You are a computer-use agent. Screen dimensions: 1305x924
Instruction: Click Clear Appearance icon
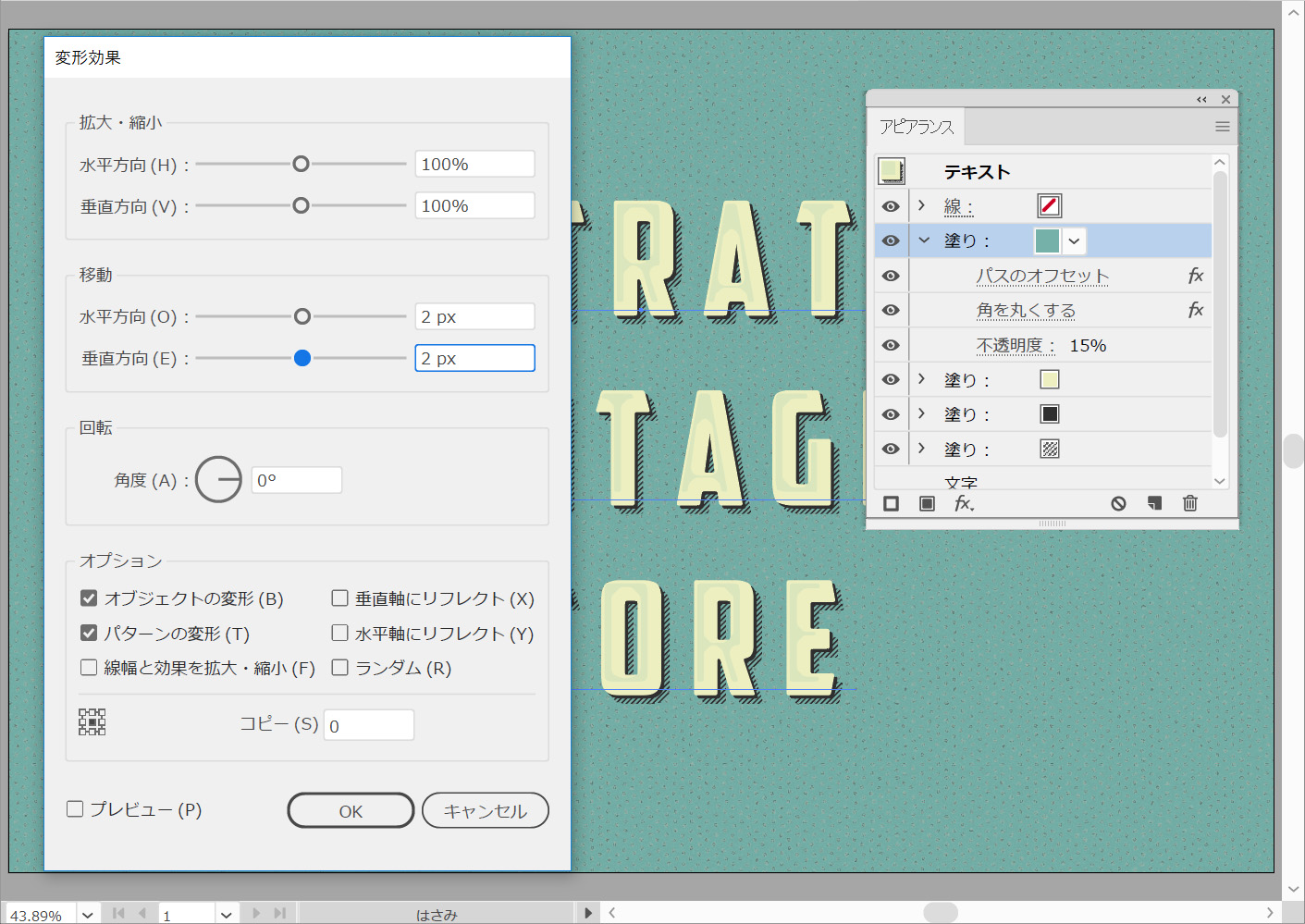pyautogui.click(x=1118, y=503)
